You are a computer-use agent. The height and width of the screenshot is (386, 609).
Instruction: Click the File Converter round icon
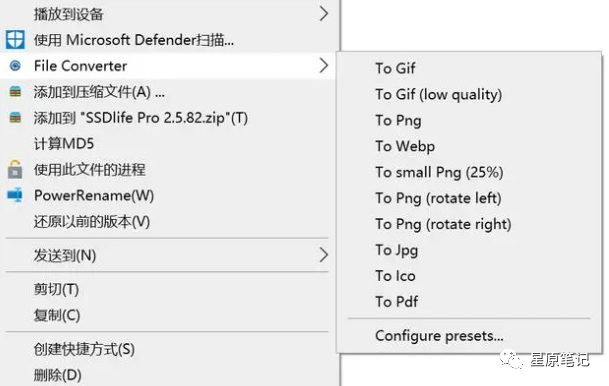click(15, 66)
